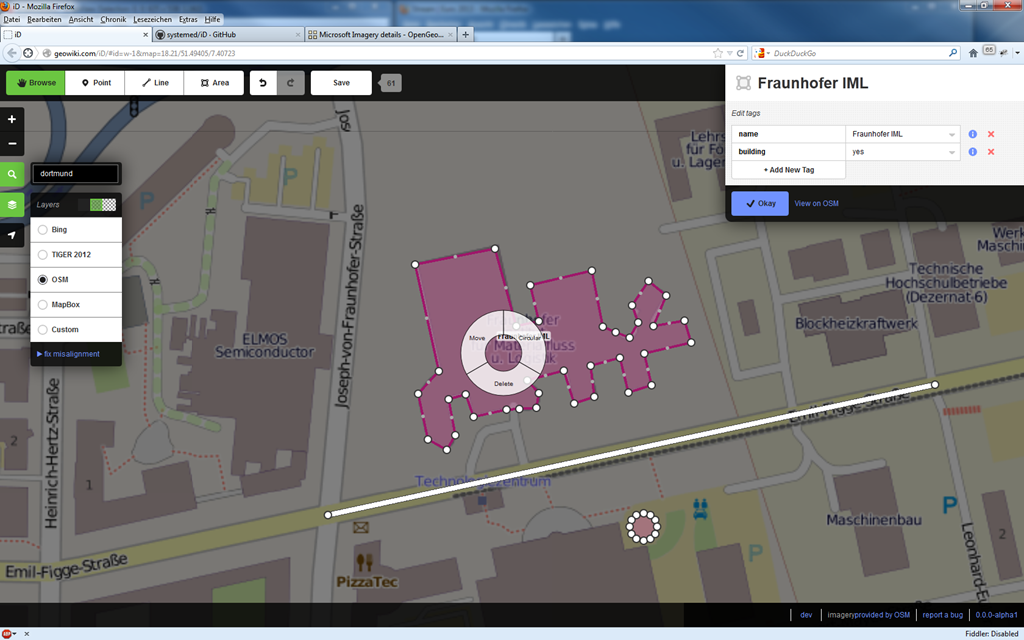Image resolution: width=1024 pixels, height=640 pixels.
Task: Click the Adblock icon in status bar
Action: (7, 633)
